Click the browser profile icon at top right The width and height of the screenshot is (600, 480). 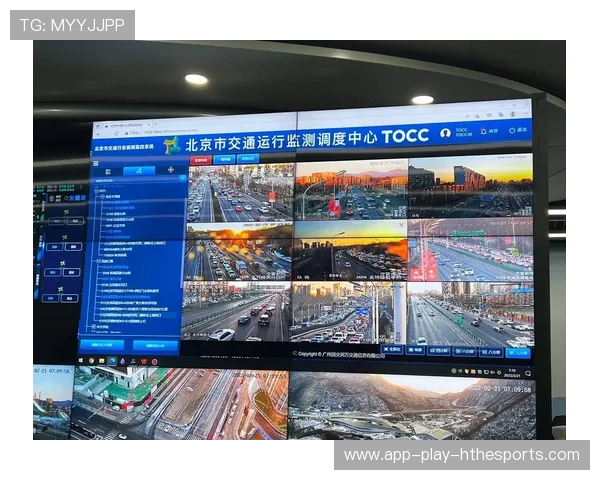coord(513,114)
